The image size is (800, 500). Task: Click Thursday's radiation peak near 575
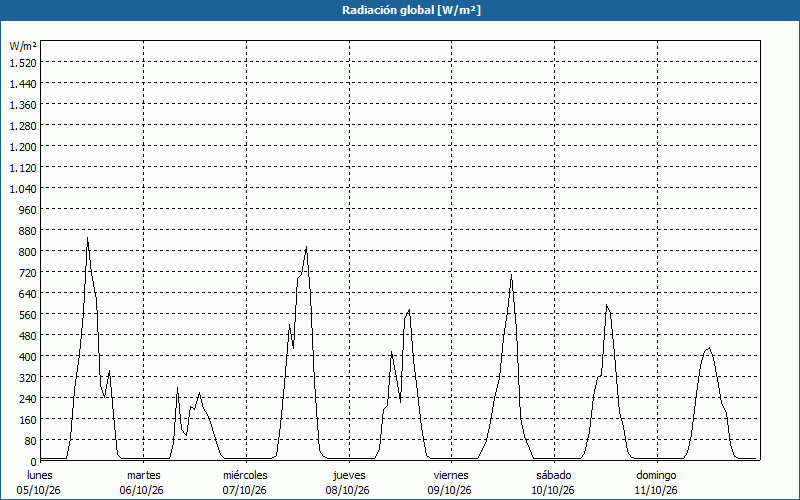point(409,310)
